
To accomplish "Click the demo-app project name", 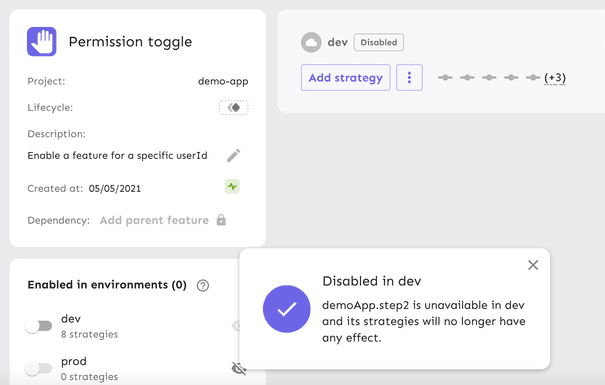I will 223,81.
